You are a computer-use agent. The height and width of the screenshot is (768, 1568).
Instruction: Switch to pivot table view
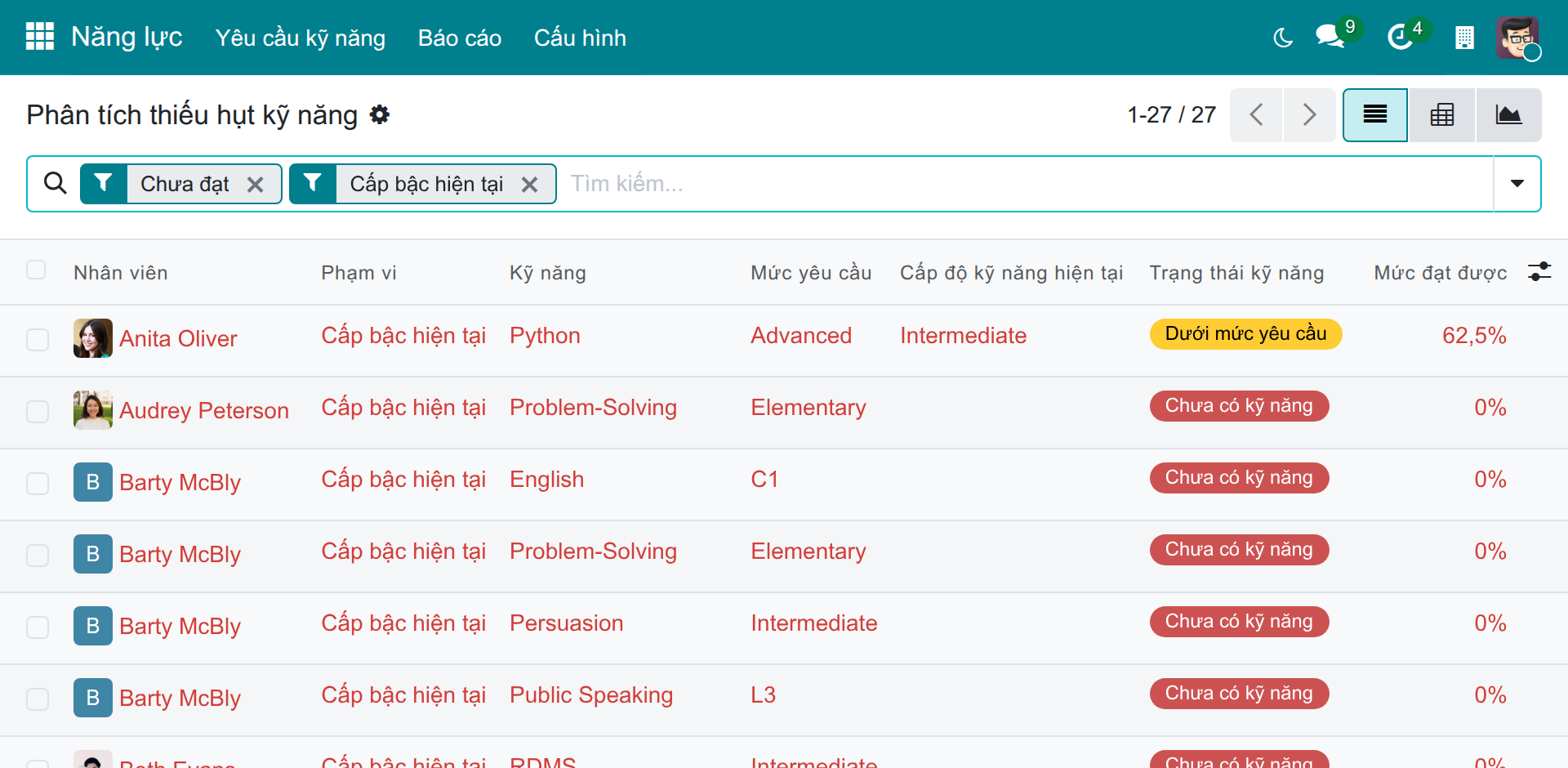[x=1442, y=115]
